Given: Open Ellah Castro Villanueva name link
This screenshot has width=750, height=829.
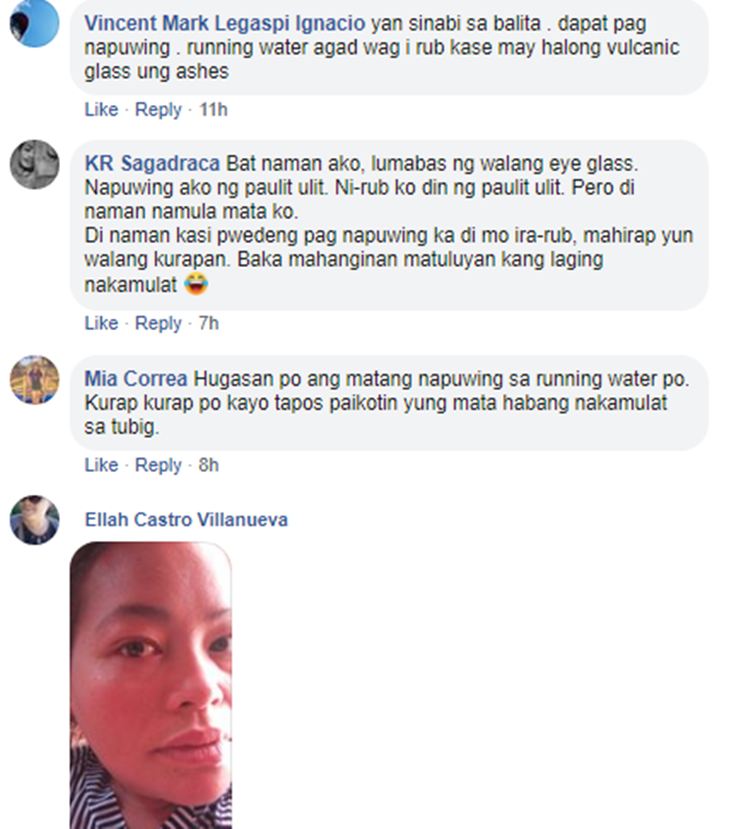Looking at the screenshot, I should (x=186, y=520).
